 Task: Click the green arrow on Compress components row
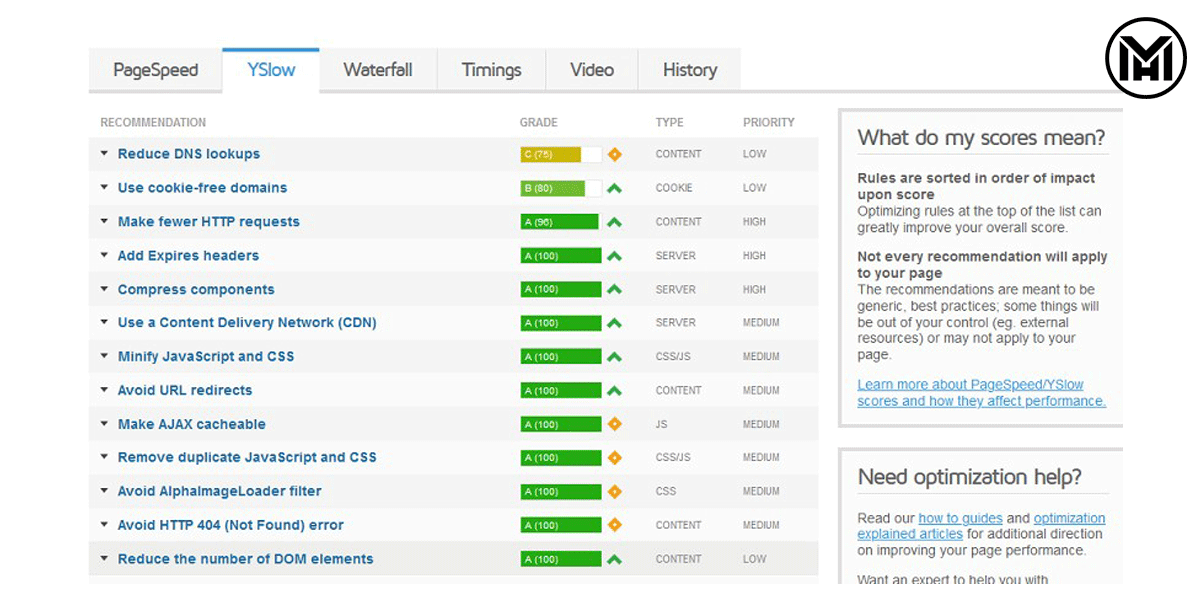614,289
